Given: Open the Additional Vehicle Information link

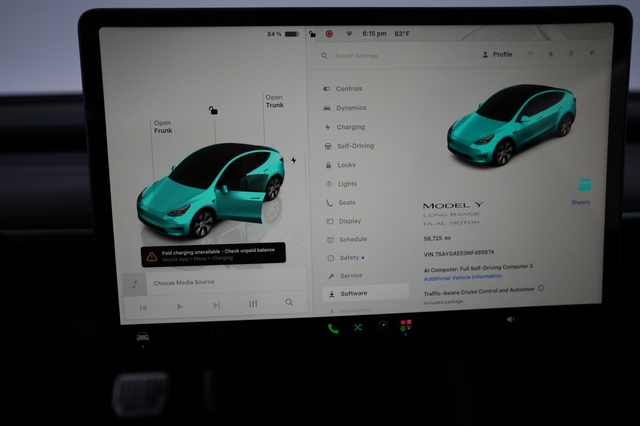Looking at the screenshot, I should click(462, 277).
